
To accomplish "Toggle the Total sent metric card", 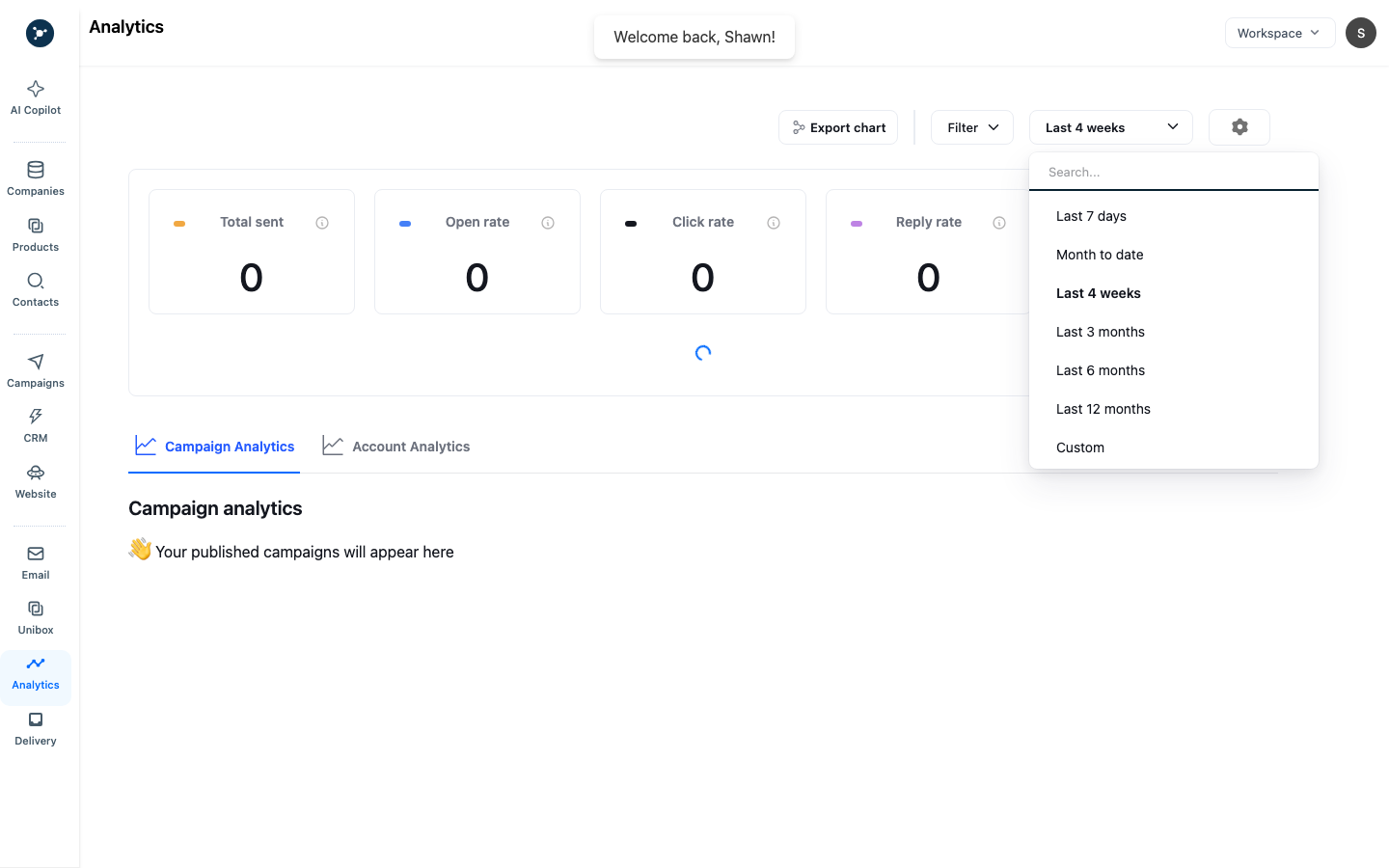I will 252,252.
